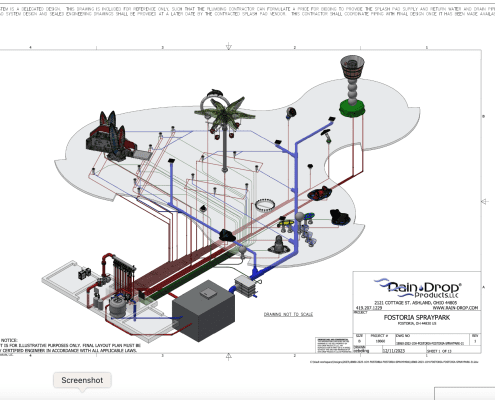Click the SHEET 1 OF 13 cell
Screen dimensions: 495x400
(x=439, y=351)
